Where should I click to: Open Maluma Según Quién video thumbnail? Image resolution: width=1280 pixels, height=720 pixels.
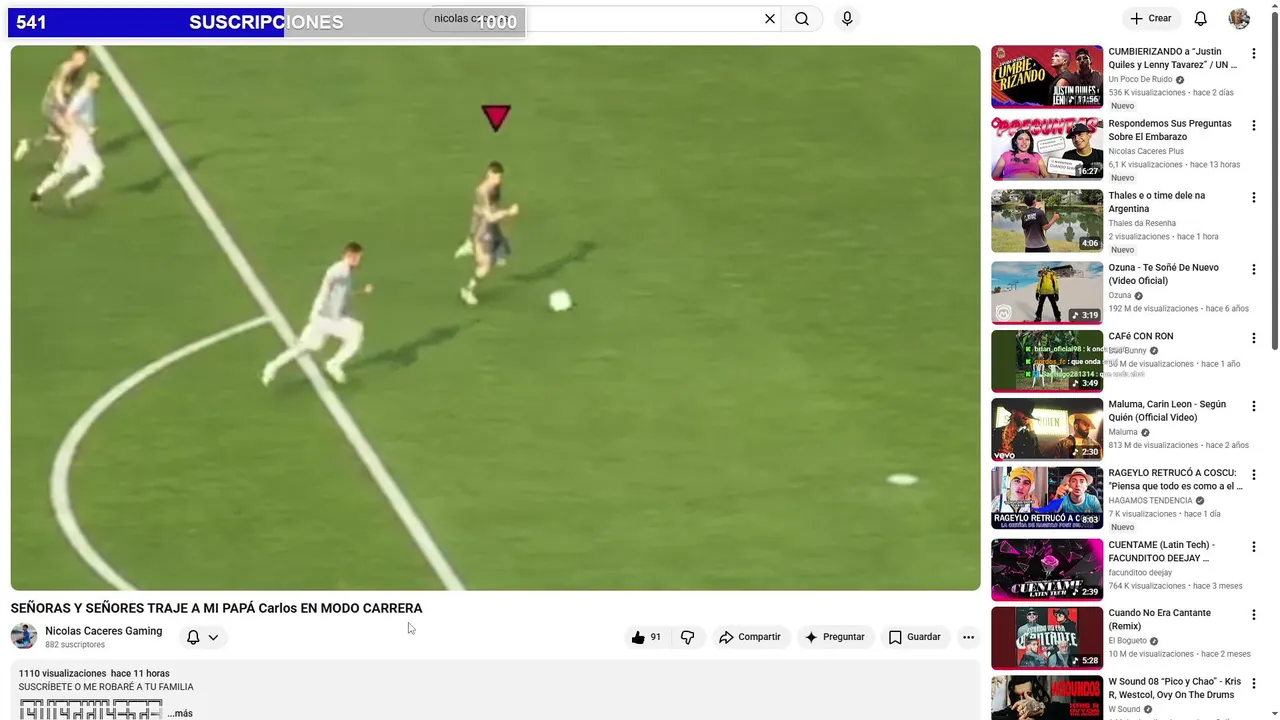1047,430
